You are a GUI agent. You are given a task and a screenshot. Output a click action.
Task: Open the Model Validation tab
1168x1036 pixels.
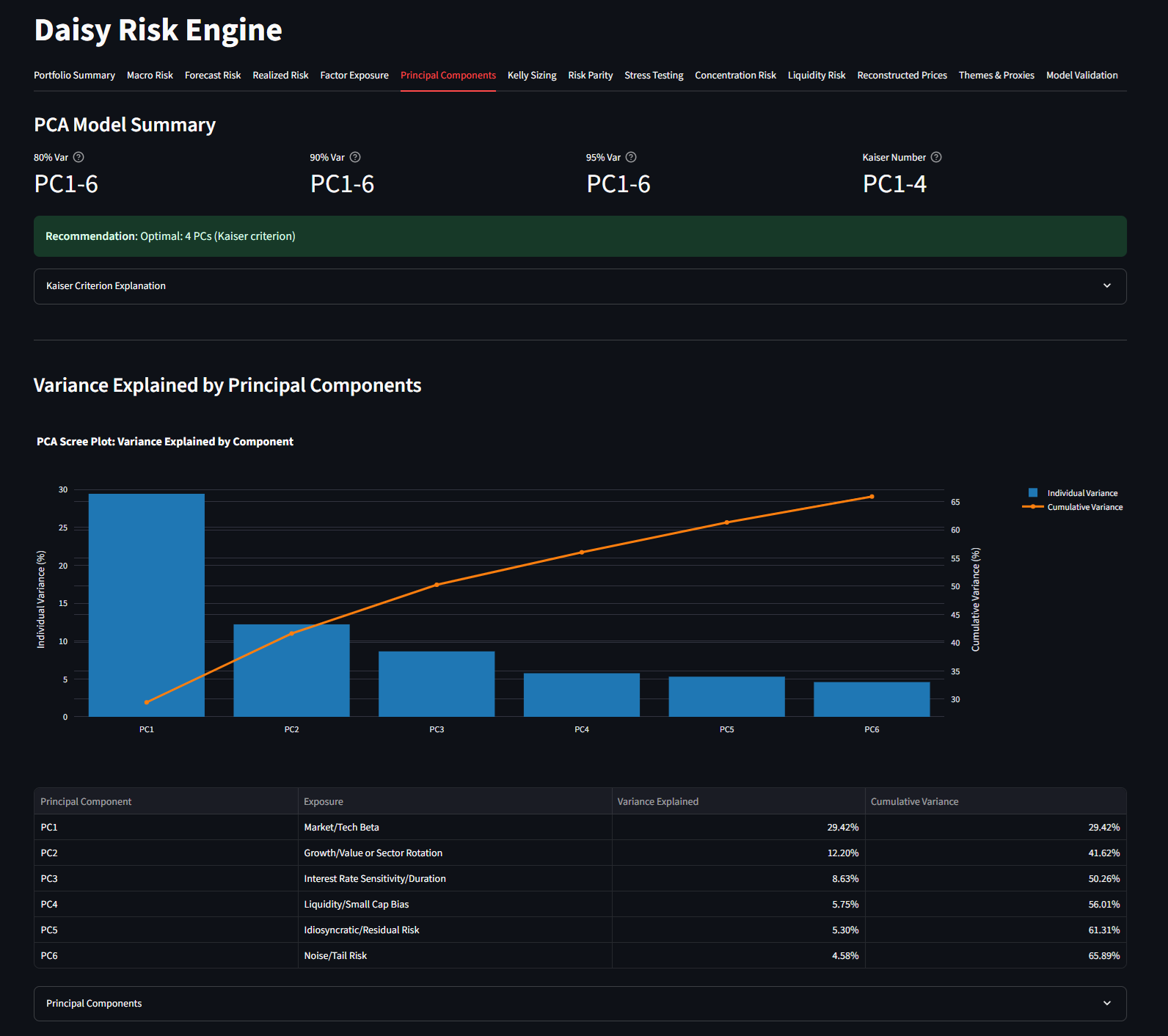point(1081,76)
